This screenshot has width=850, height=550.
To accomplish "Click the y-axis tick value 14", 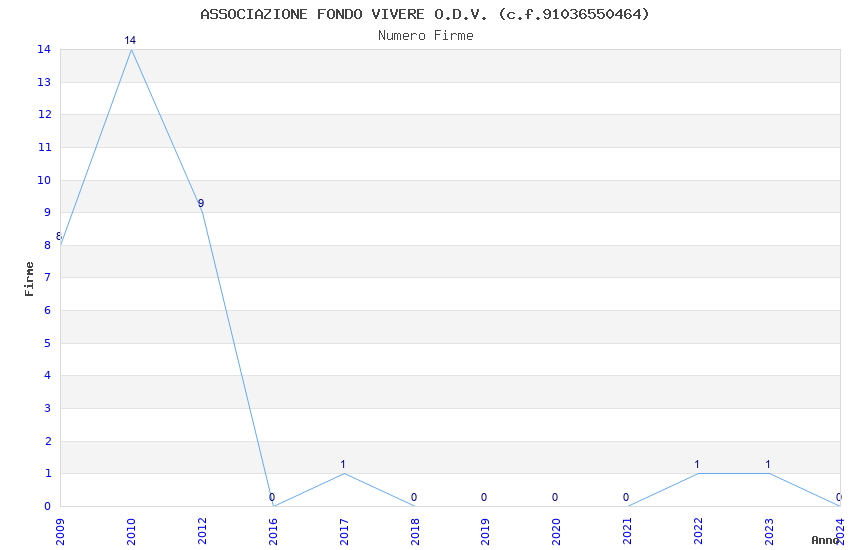I will (44, 49).
